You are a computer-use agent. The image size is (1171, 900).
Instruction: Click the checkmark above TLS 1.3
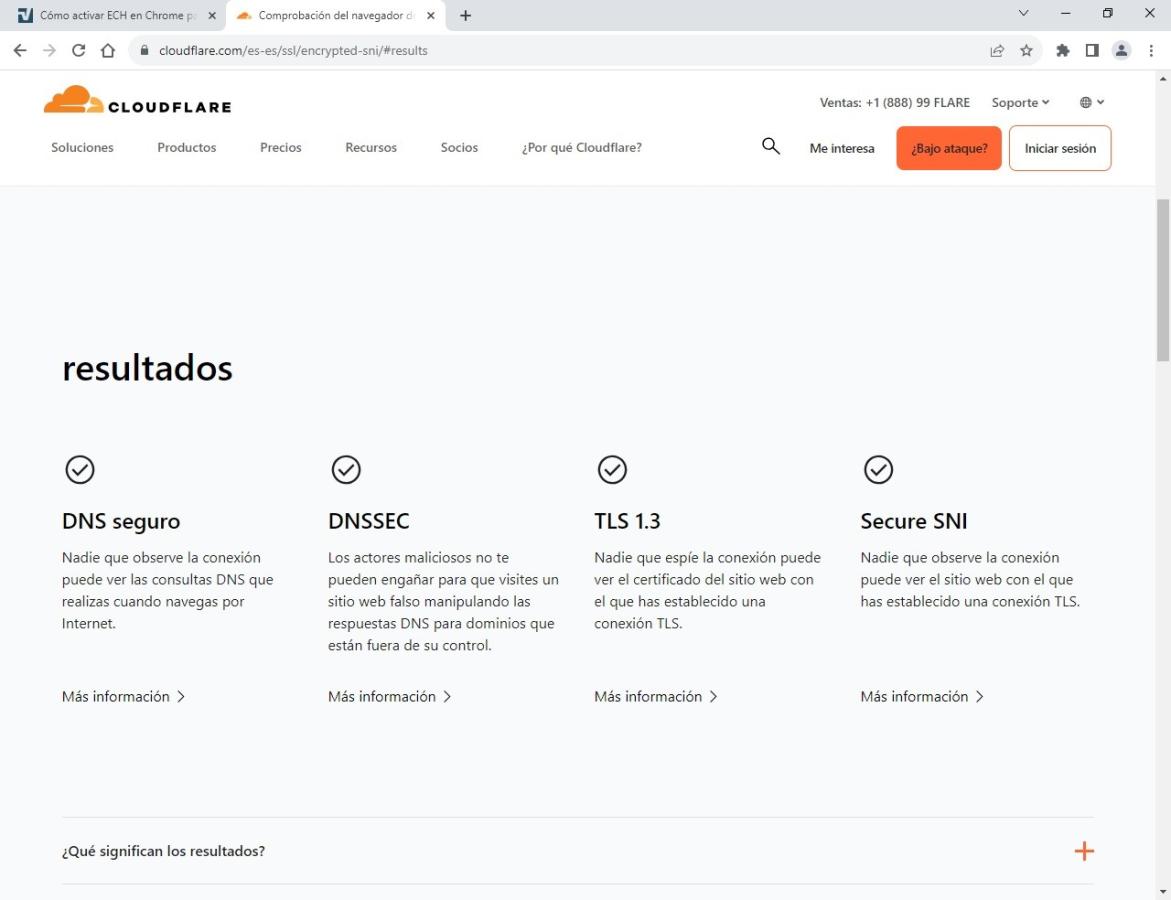coord(612,469)
